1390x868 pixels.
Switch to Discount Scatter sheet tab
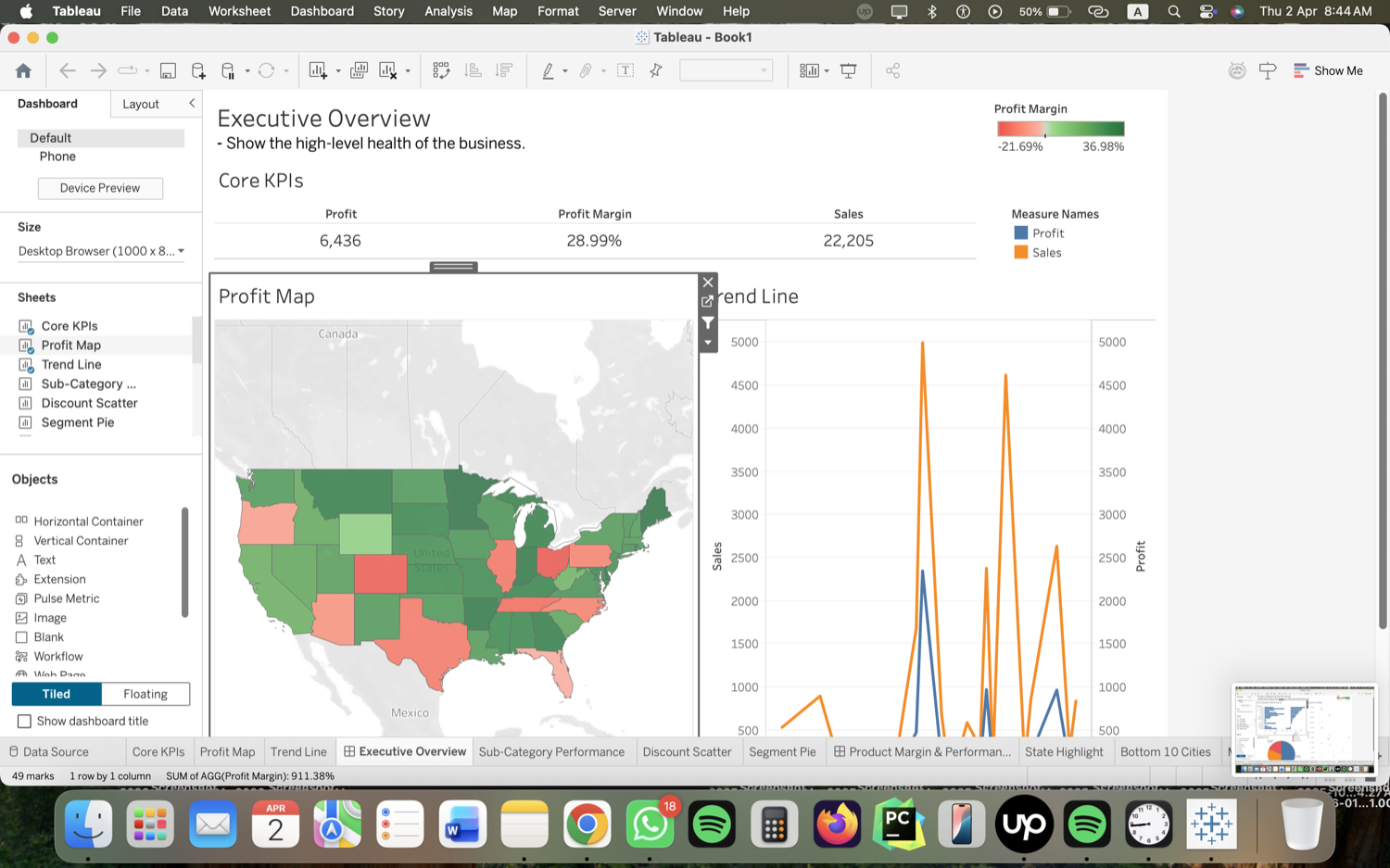pyautogui.click(x=687, y=751)
